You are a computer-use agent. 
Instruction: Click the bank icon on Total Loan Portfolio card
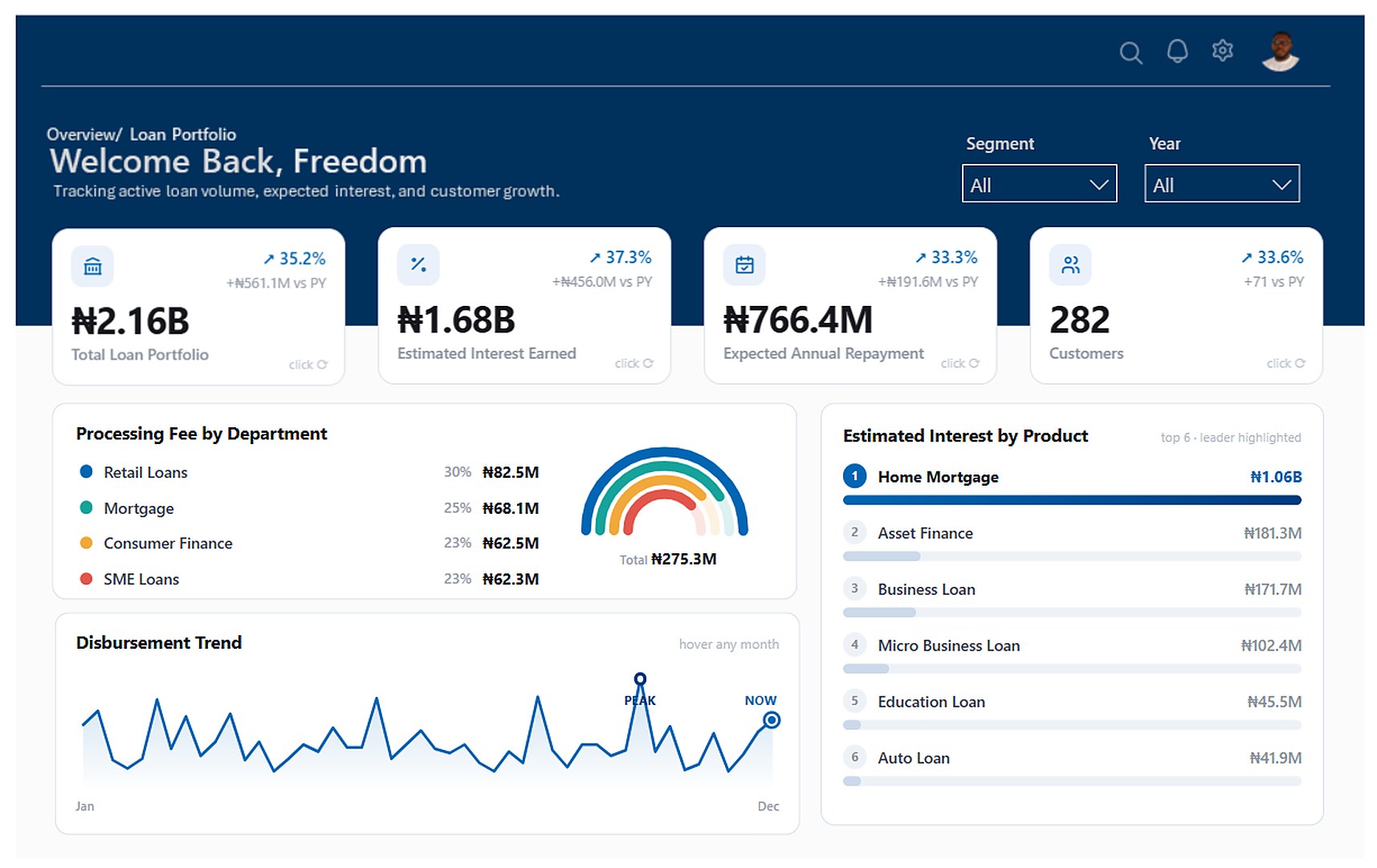click(x=92, y=266)
